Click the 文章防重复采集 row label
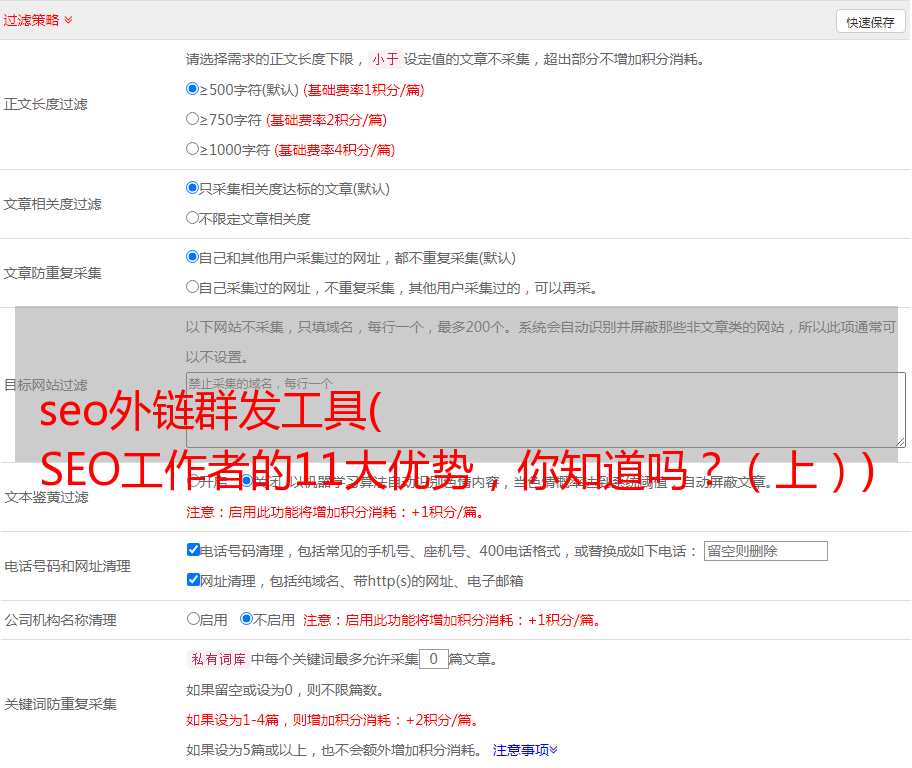 point(52,273)
